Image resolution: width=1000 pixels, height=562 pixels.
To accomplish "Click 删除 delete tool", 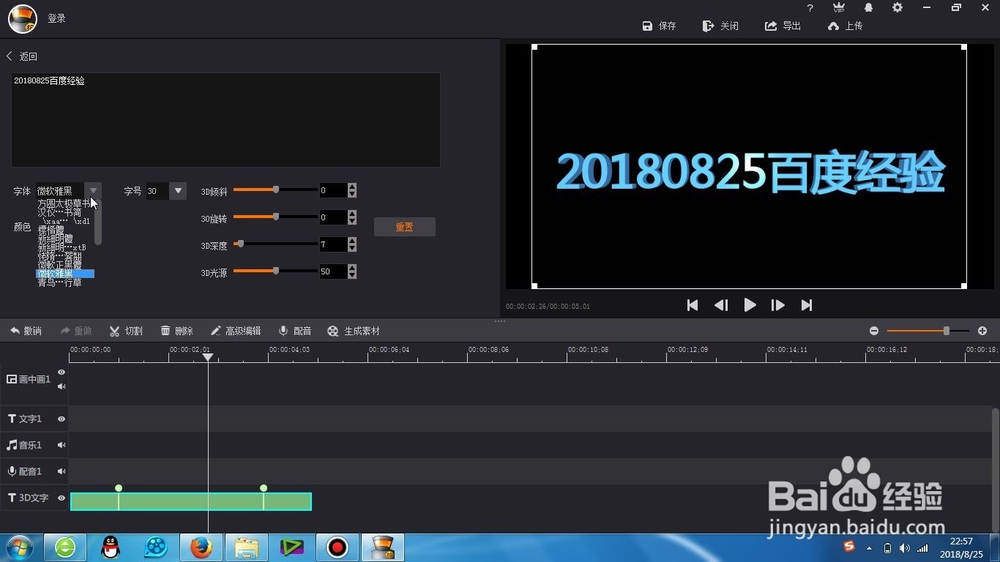I will coord(177,331).
